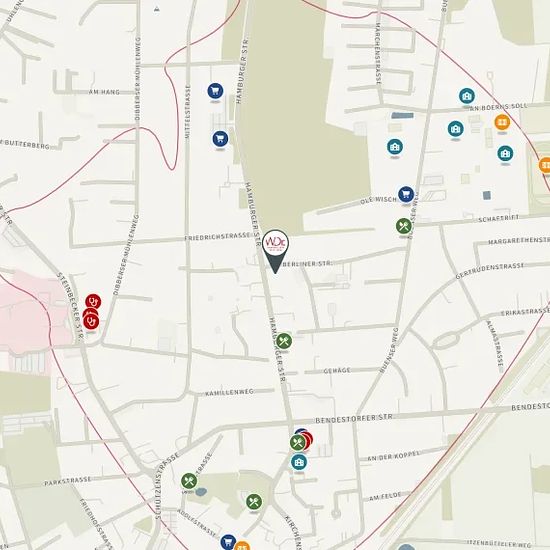Click lower red stethoscope marker by Steinbecker Str.
The height and width of the screenshot is (550, 550).
coord(92,321)
